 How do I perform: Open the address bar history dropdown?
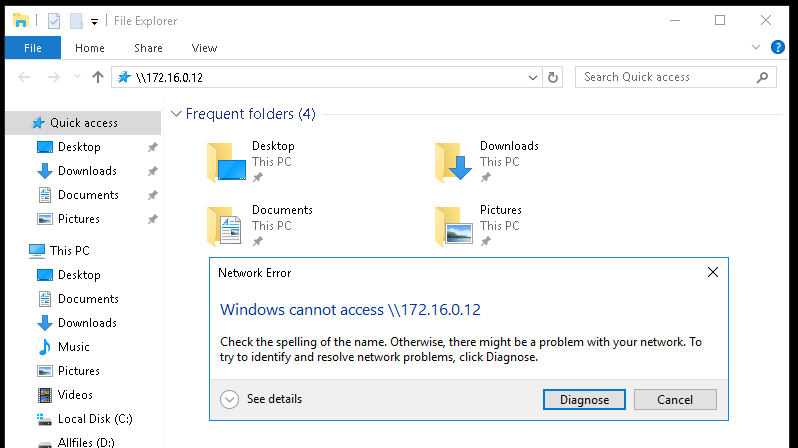[532, 78]
